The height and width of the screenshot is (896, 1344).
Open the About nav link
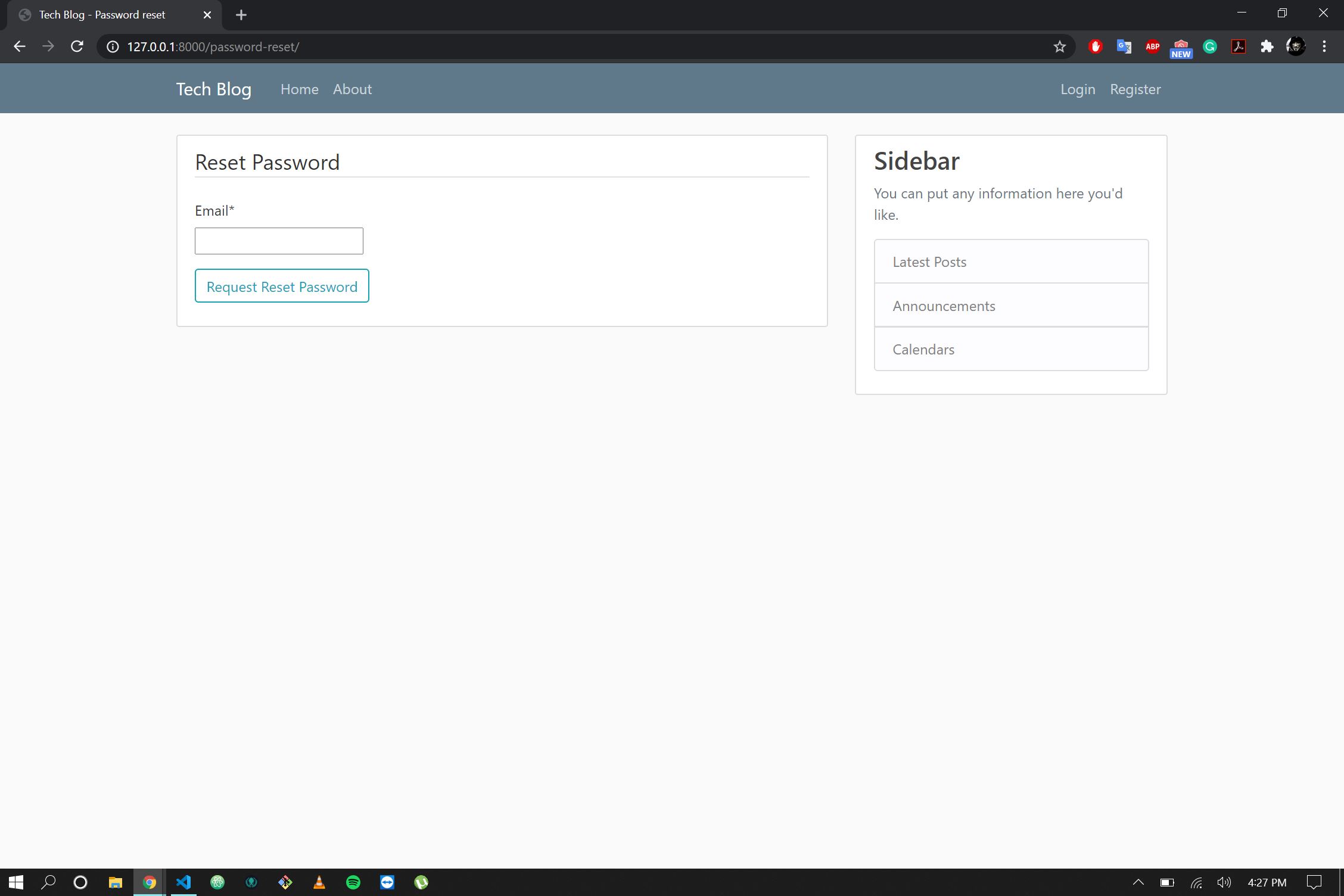click(x=352, y=89)
